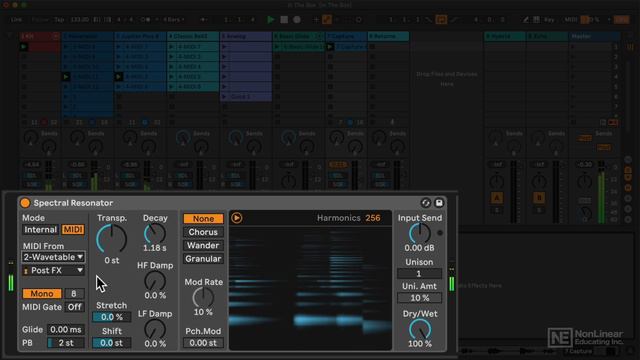Click the Uni. Amt 10 % field
This screenshot has height=360, width=640.
tap(419, 298)
